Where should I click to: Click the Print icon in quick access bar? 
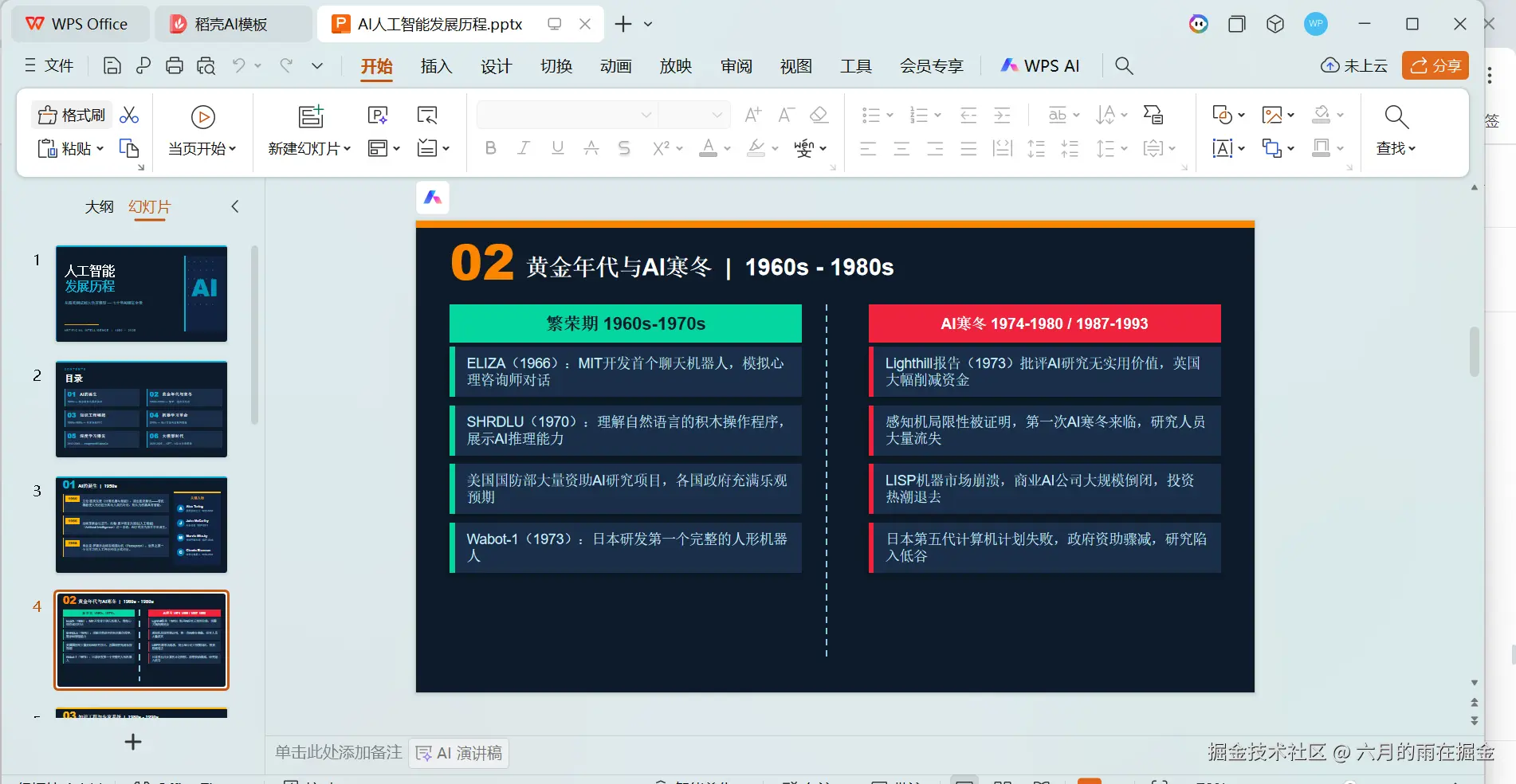pyautogui.click(x=175, y=66)
